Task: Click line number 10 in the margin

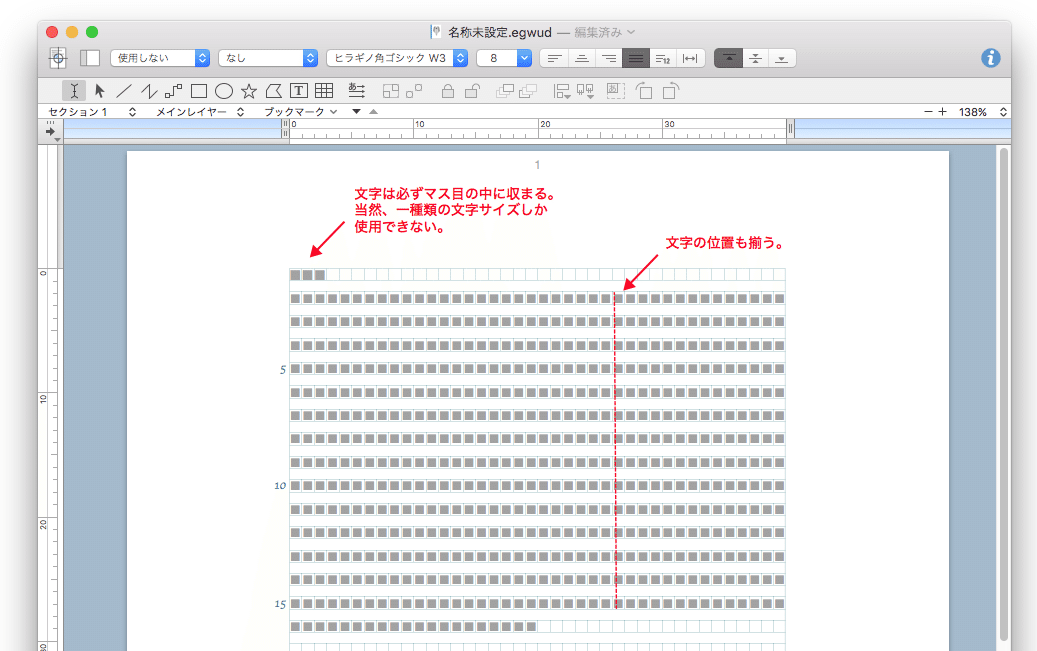Action: click(x=280, y=486)
